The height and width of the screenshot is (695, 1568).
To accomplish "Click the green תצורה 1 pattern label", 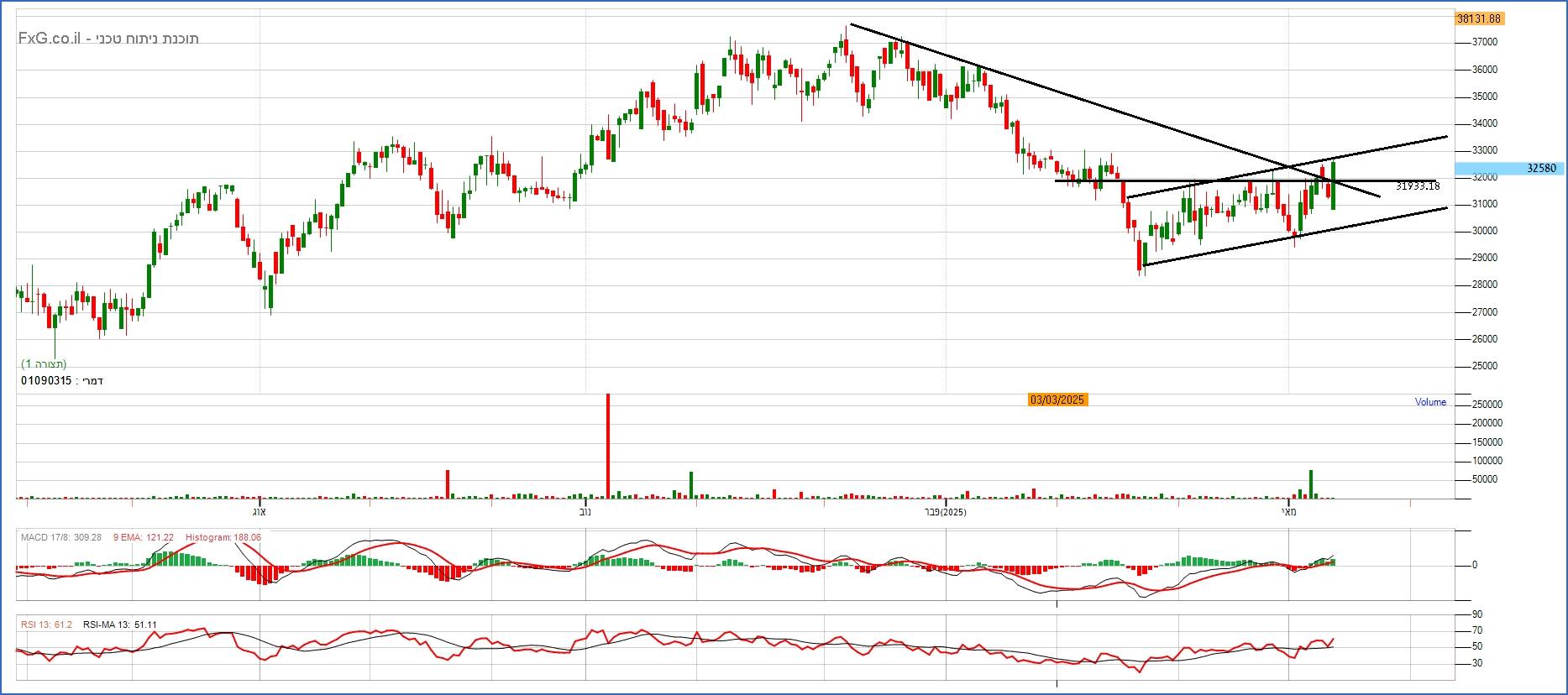I will pos(44,363).
